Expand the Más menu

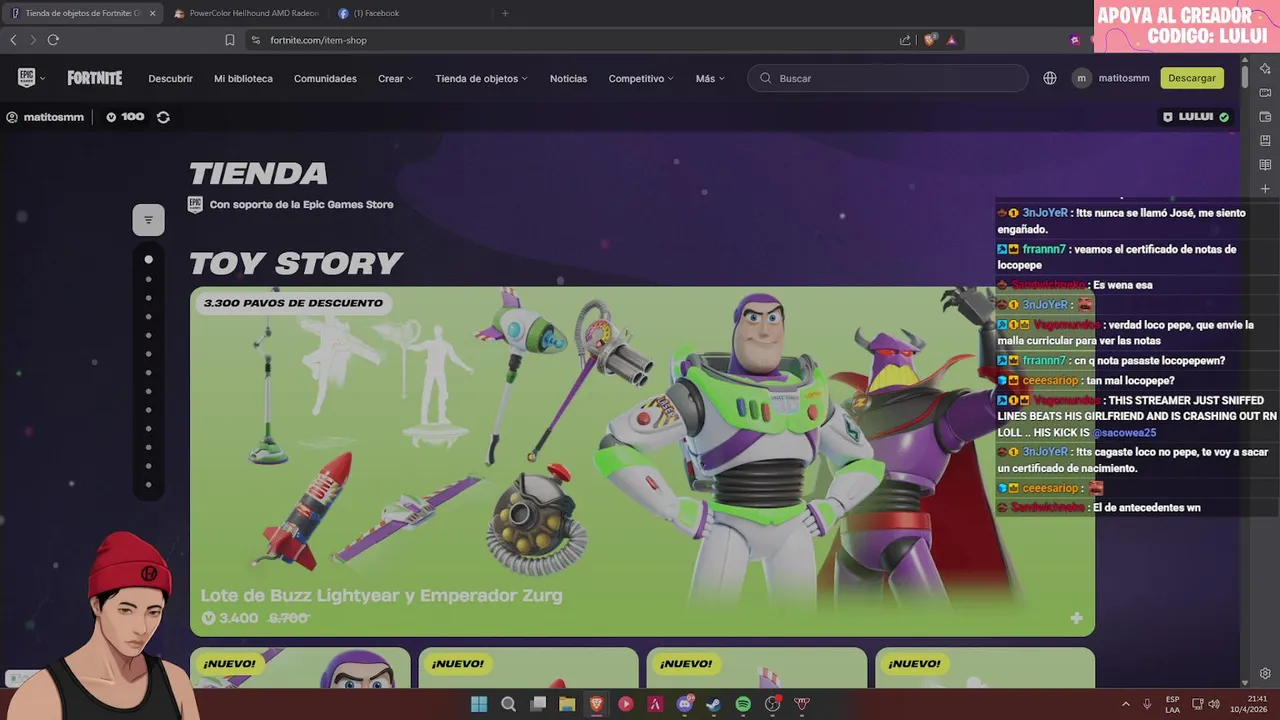710,78
